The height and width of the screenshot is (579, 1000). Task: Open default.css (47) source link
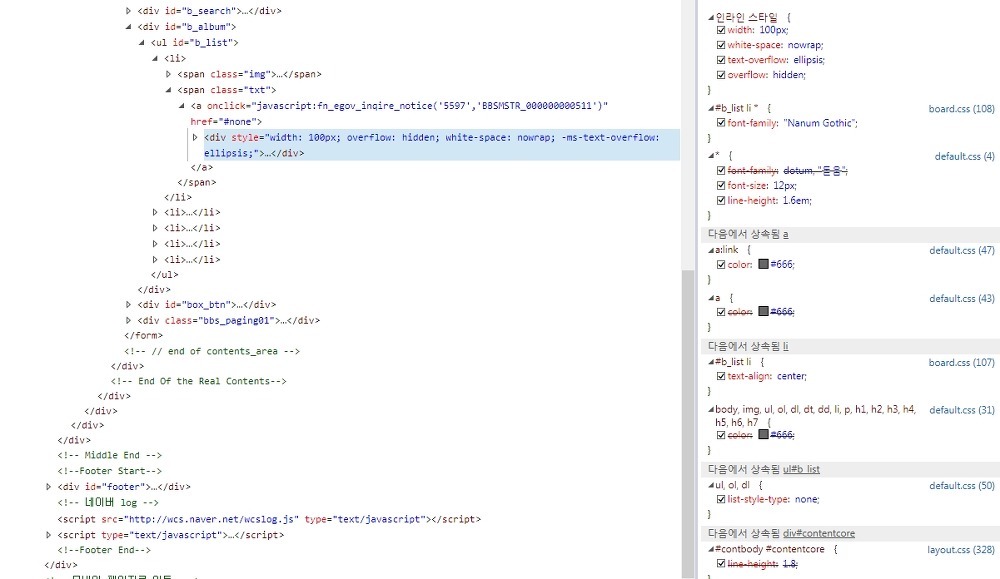pyautogui.click(x=962, y=251)
